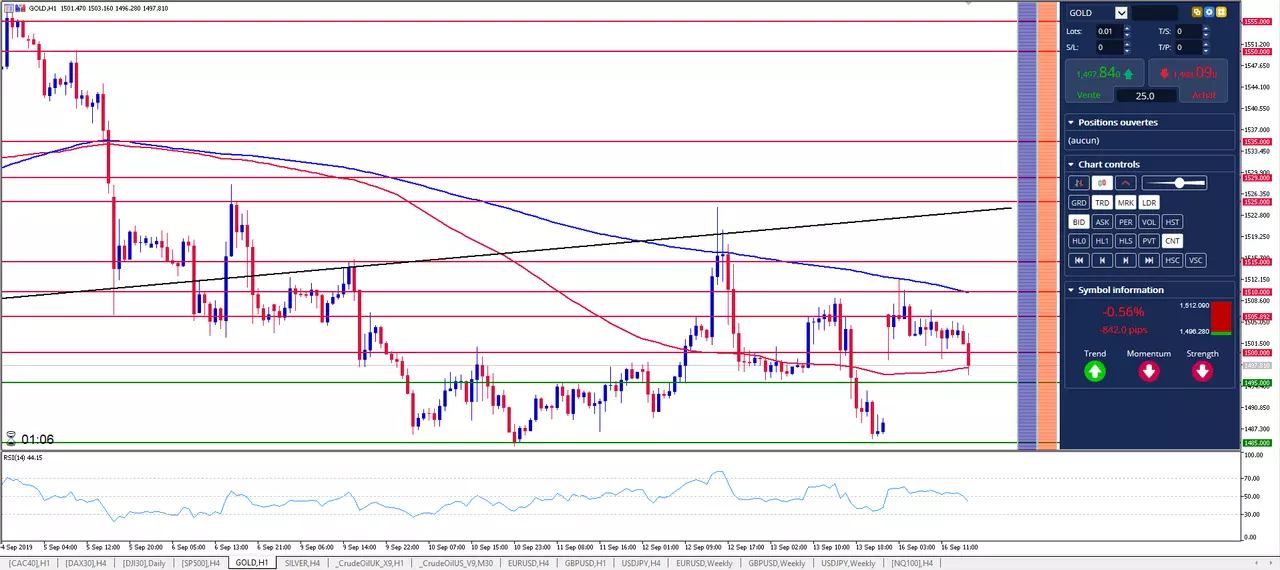Switch to the _CrudeOilUK_X9,H1 chart tab
This screenshot has height=570, width=1280.
[370, 563]
